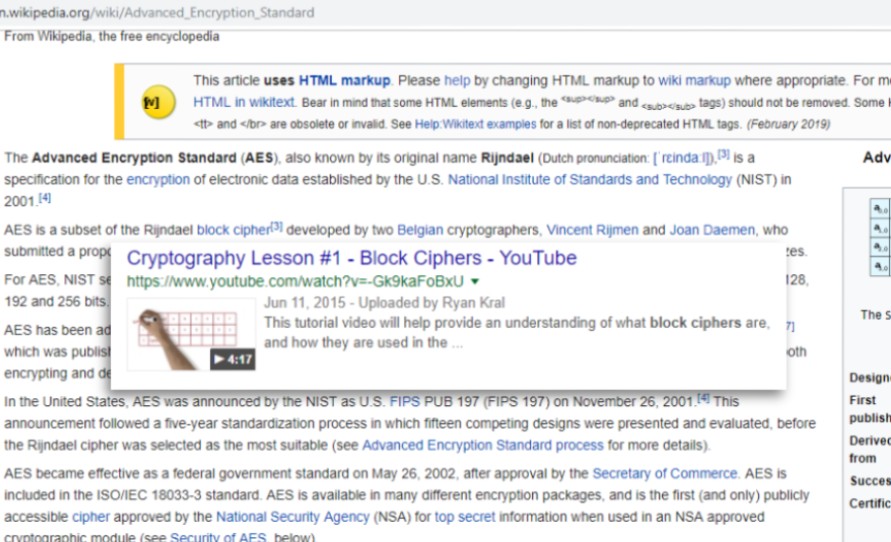
Task: Open the 'help' link in the notice
Action: coord(457,80)
